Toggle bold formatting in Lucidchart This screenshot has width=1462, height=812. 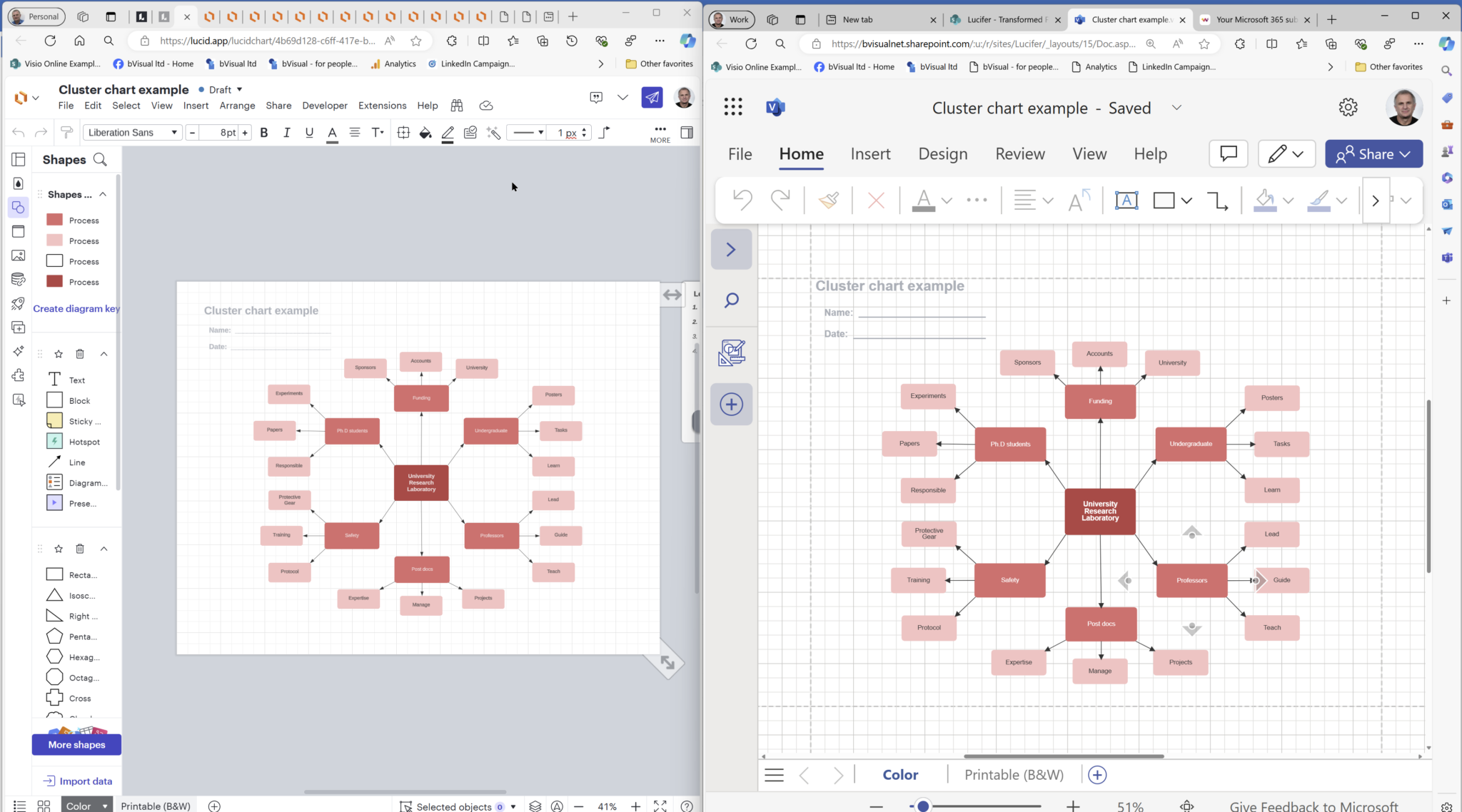point(264,132)
